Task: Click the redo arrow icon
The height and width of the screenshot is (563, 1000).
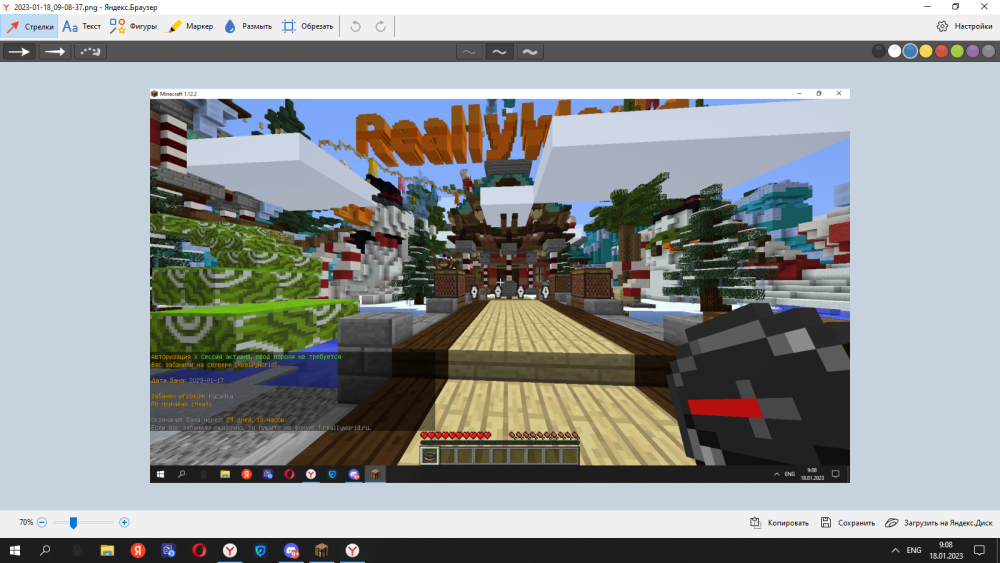Action: coord(380,26)
